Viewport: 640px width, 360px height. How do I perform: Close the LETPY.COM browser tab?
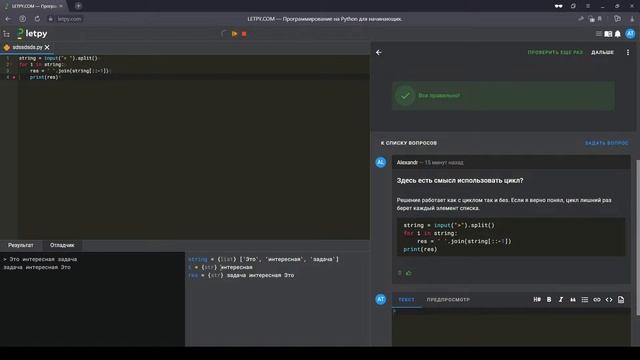(61, 6)
